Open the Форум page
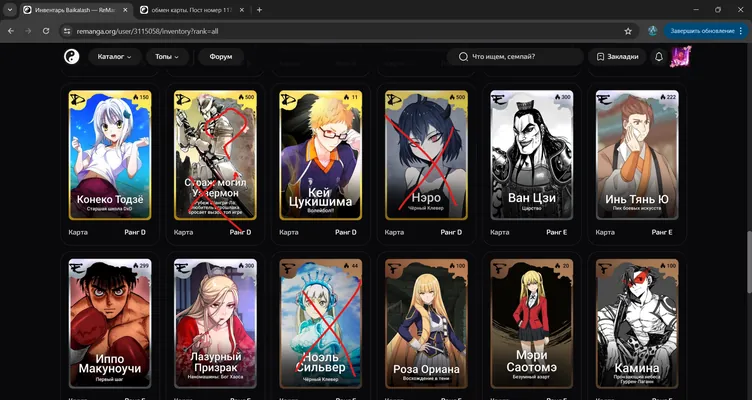752x400 pixels. coord(221,57)
